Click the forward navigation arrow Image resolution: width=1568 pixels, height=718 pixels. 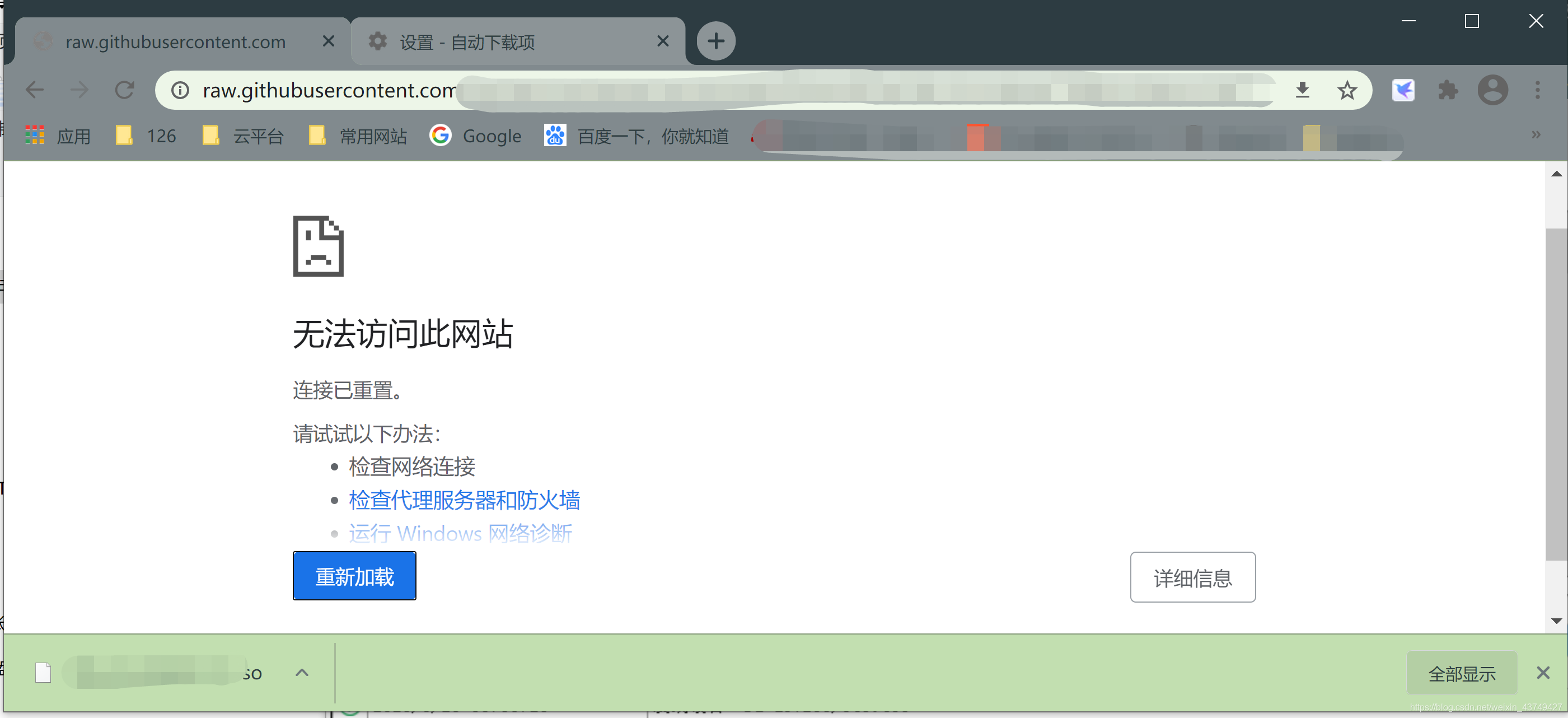click(x=79, y=90)
